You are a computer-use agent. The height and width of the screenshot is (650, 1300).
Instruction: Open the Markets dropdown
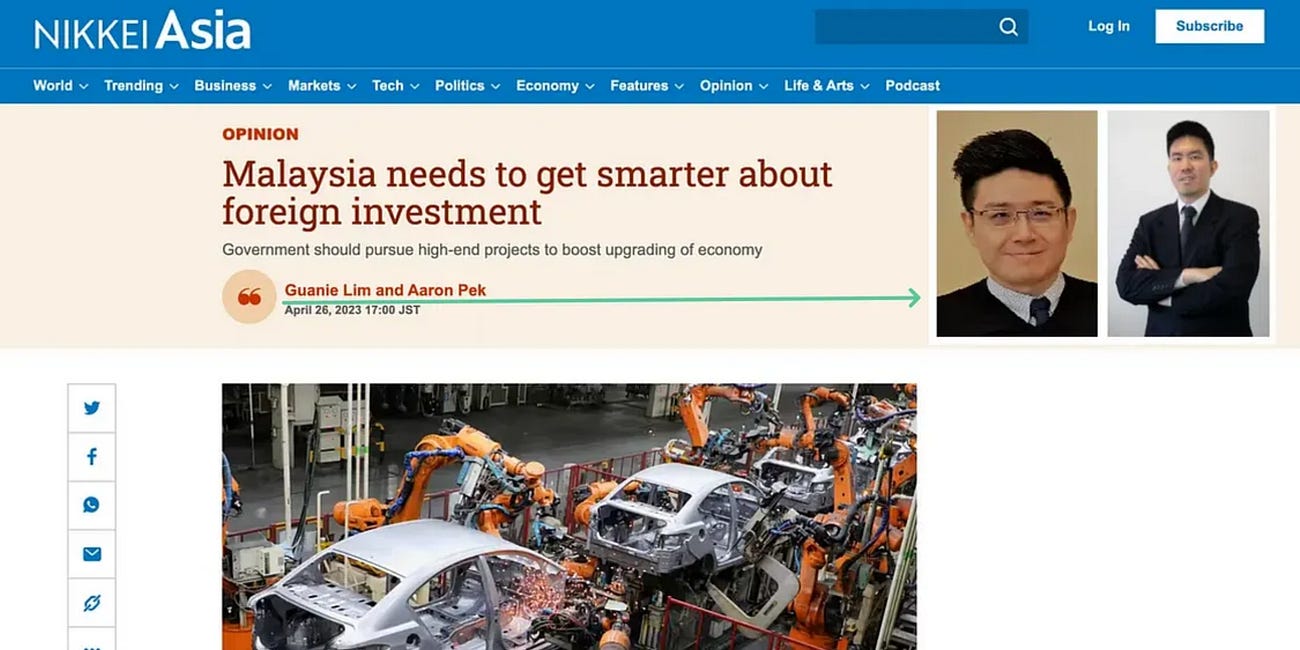click(322, 86)
